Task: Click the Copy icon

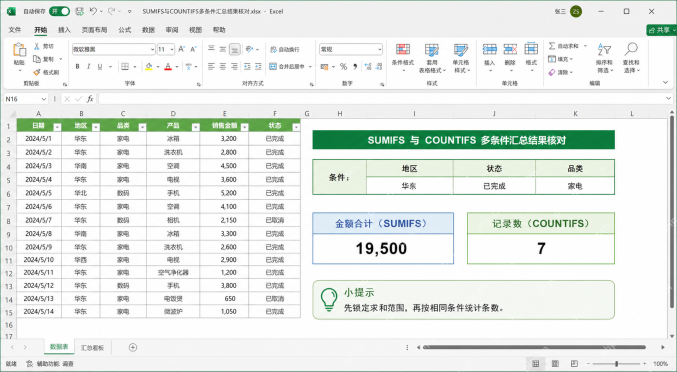Action: point(37,59)
